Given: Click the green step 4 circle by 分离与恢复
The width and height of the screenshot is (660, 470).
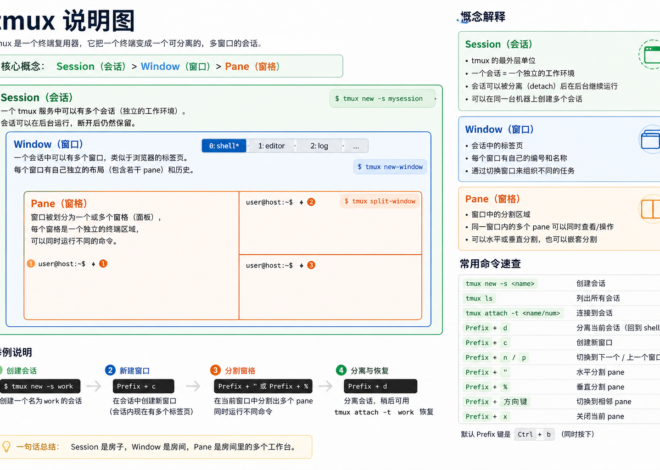Looking at the screenshot, I should (x=341, y=370).
